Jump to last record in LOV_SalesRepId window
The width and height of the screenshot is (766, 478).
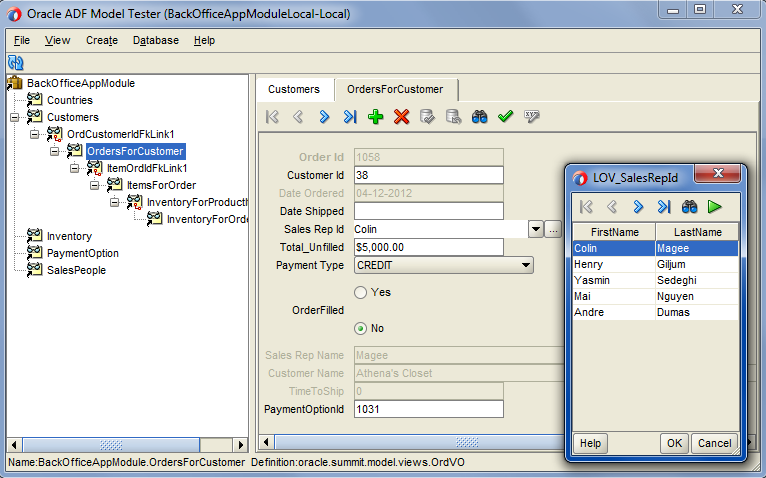pos(663,207)
